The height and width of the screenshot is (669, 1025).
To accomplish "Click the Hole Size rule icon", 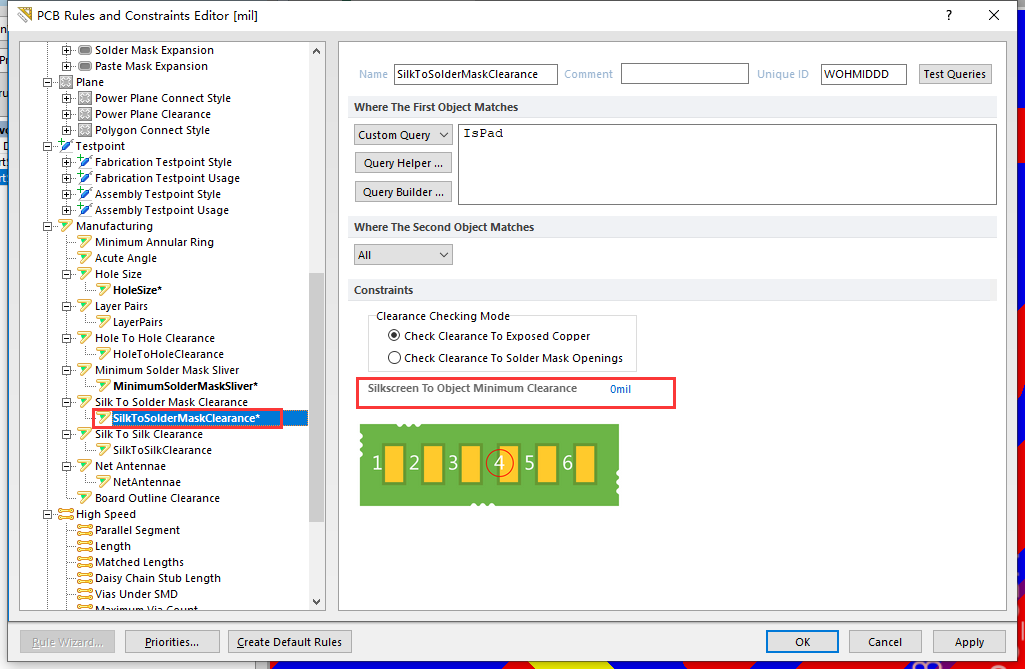I will click(x=85, y=274).
